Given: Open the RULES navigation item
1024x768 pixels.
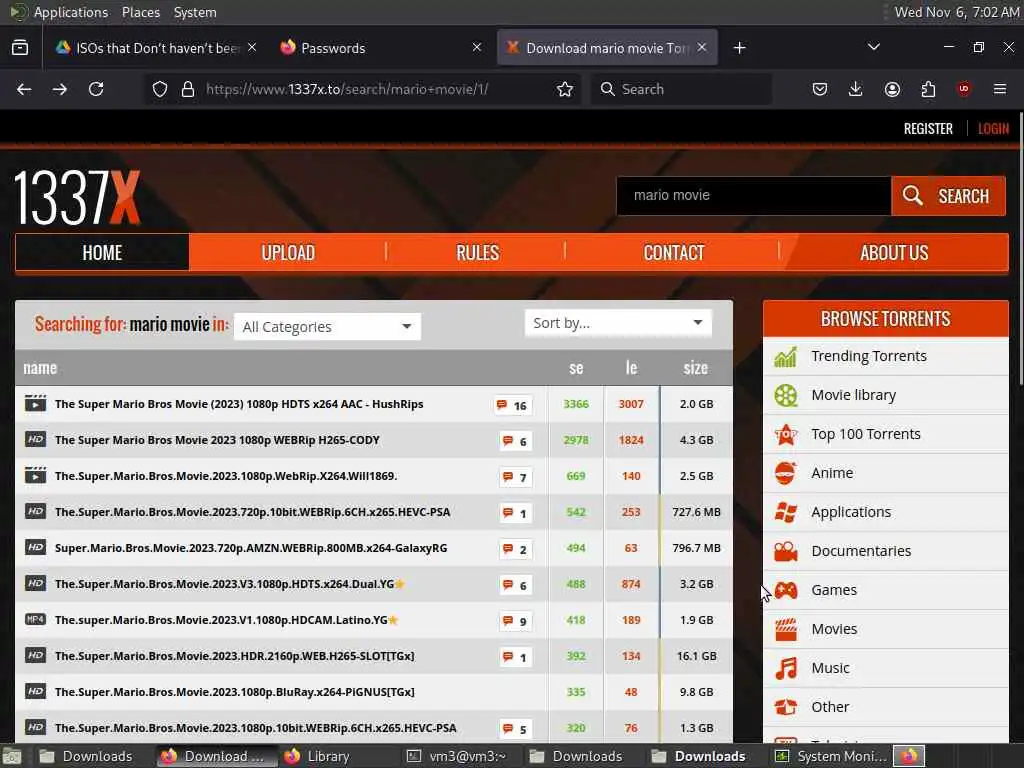Looking at the screenshot, I should tap(477, 253).
